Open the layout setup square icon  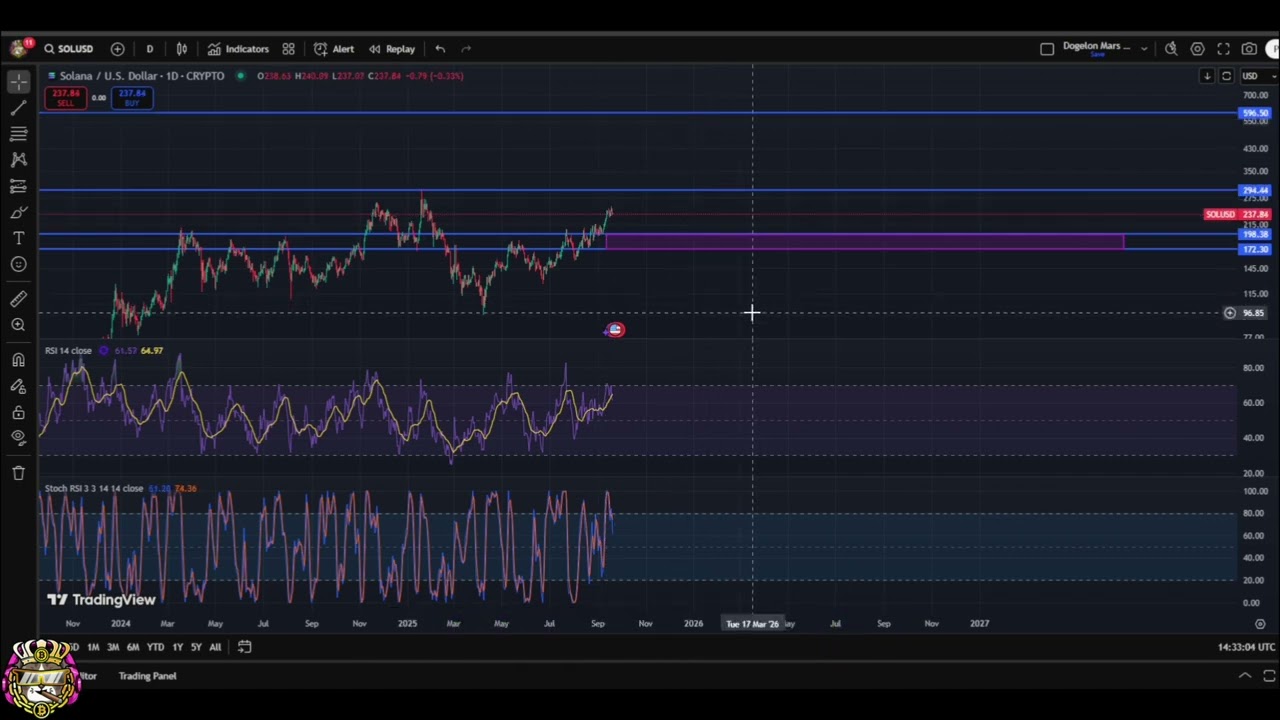tap(1047, 49)
